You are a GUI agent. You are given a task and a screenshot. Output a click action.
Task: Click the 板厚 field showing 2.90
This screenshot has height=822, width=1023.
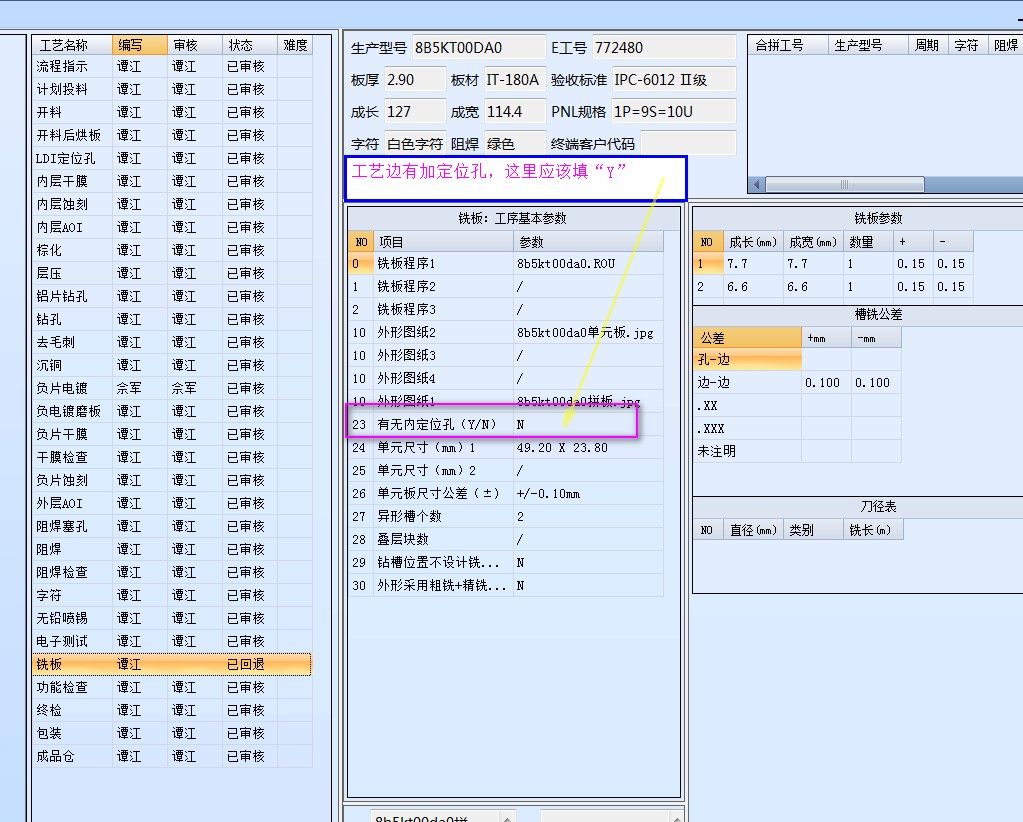point(415,80)
